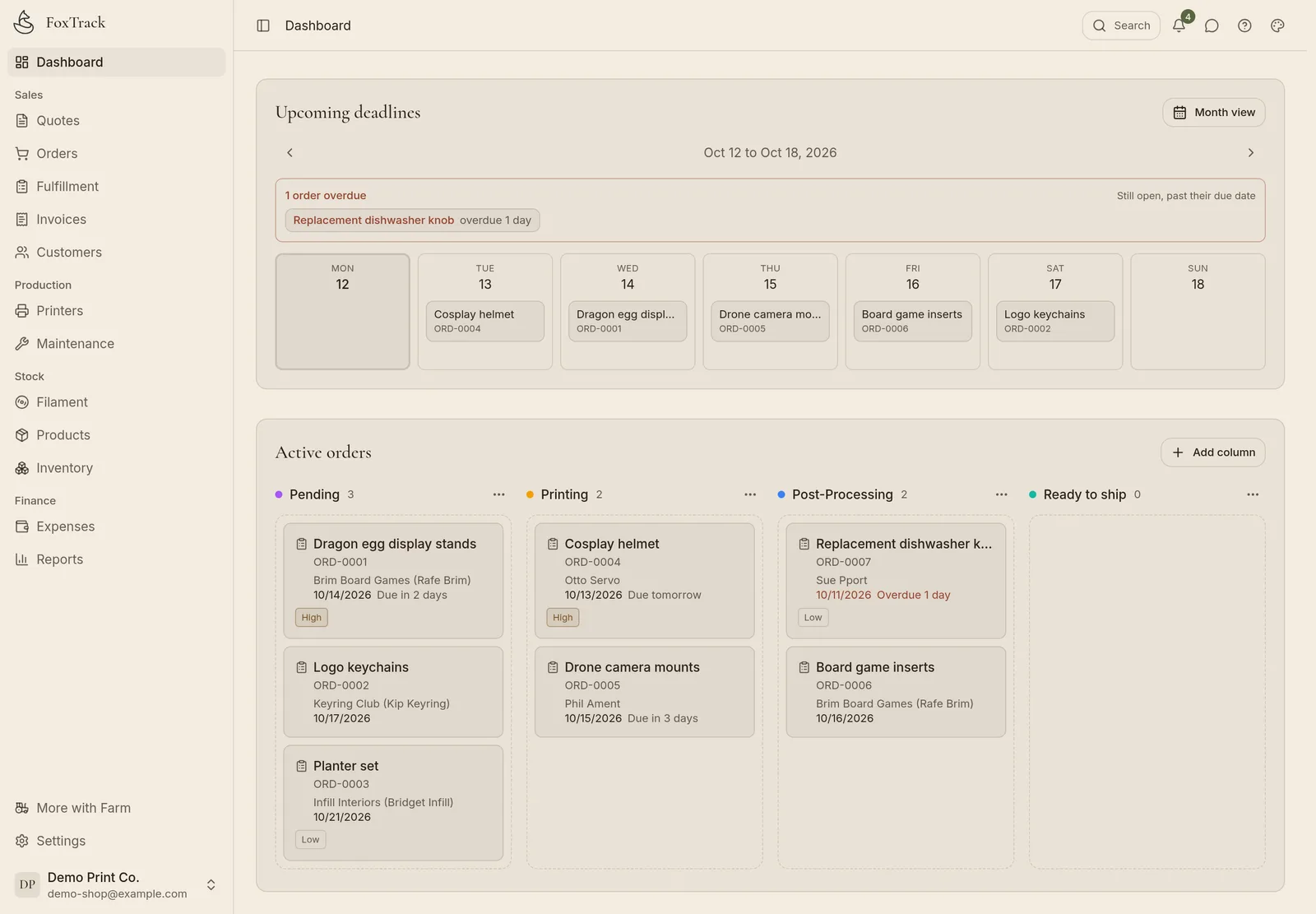
Task: Toggle the sidebar panel icon
Action: point(263,26)
